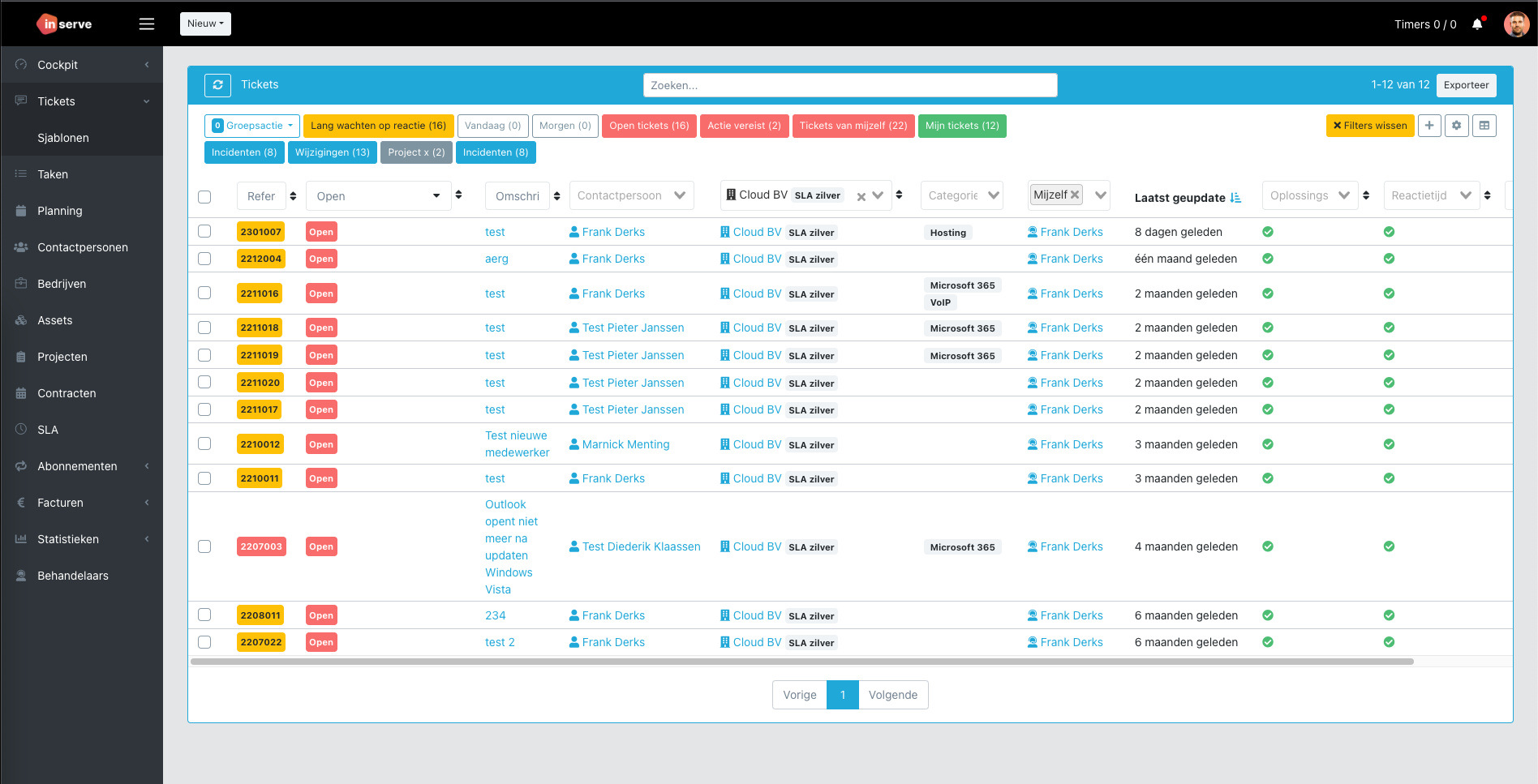Open the sidebar hamburger menu
Image resolution: width=1538 pixels, height=784 pixels.
(146, 24)
